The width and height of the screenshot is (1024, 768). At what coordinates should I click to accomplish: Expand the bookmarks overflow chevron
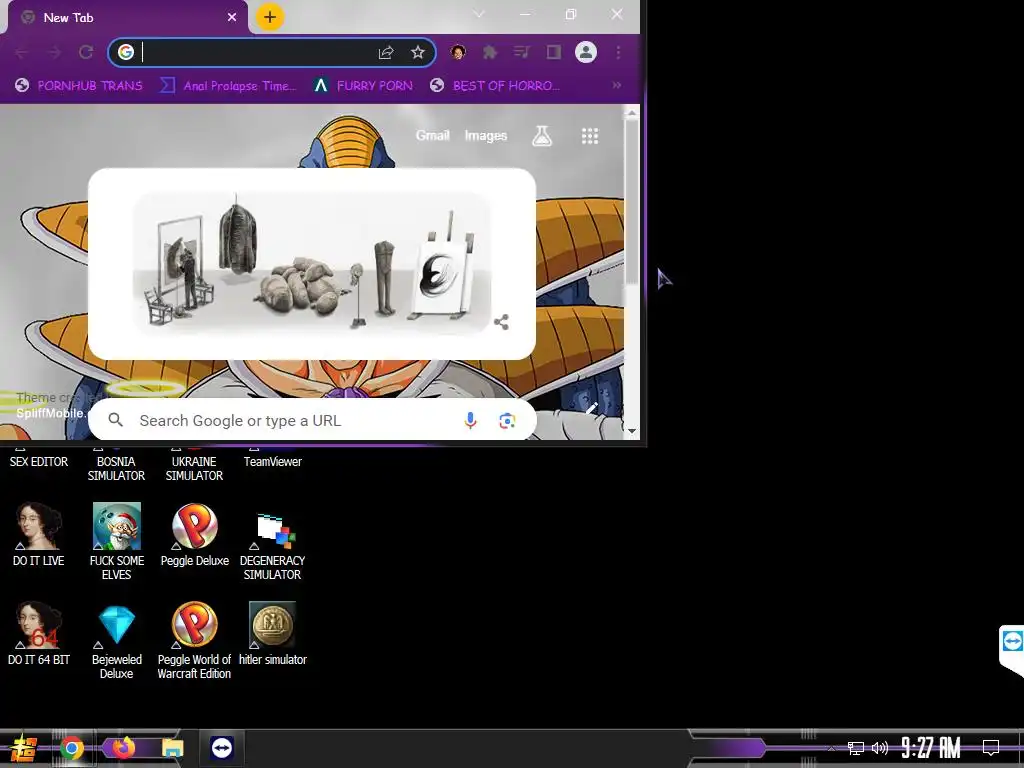[x=616, y=86]
